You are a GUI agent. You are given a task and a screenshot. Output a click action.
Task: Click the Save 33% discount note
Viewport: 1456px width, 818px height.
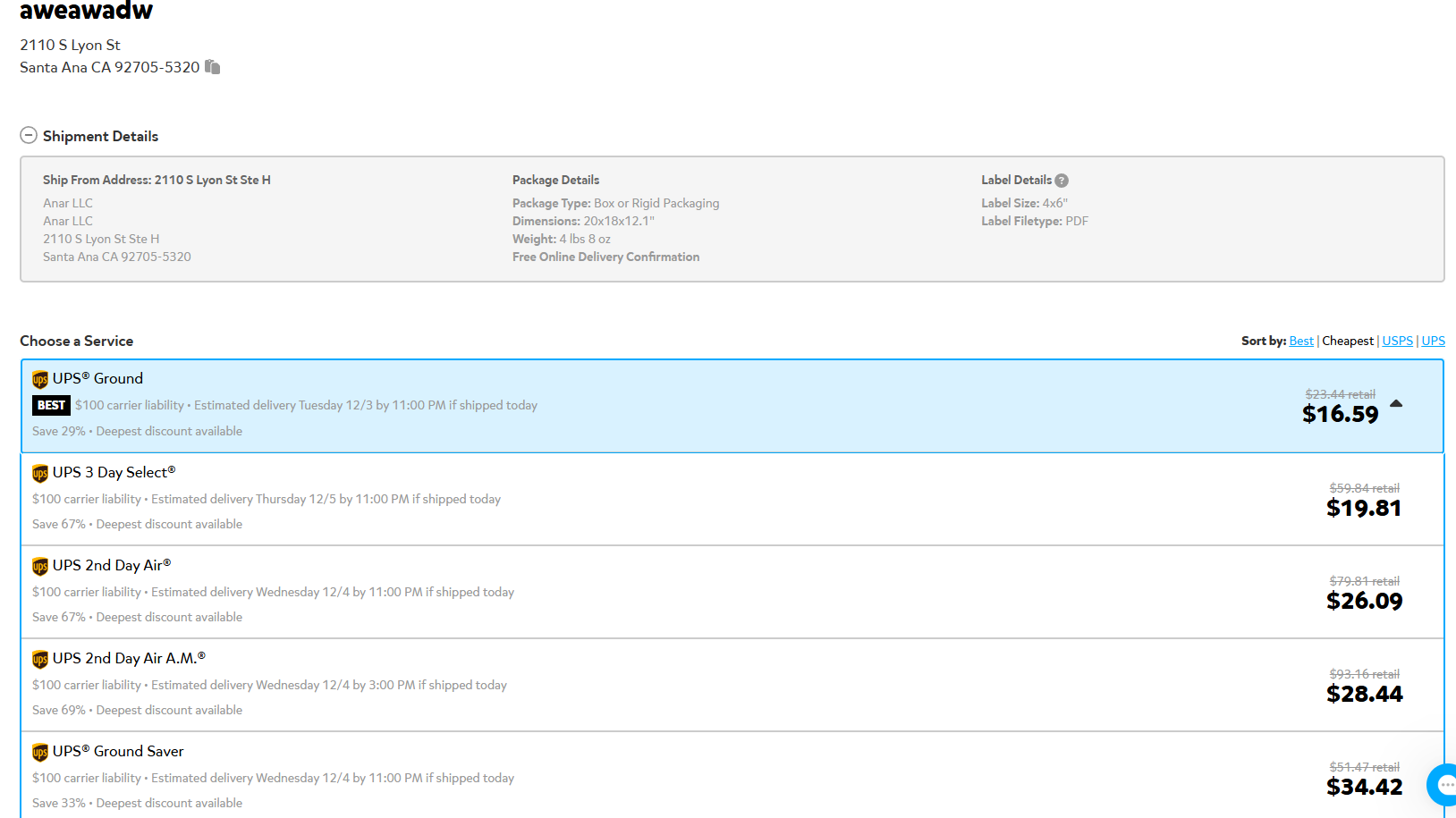137,803
